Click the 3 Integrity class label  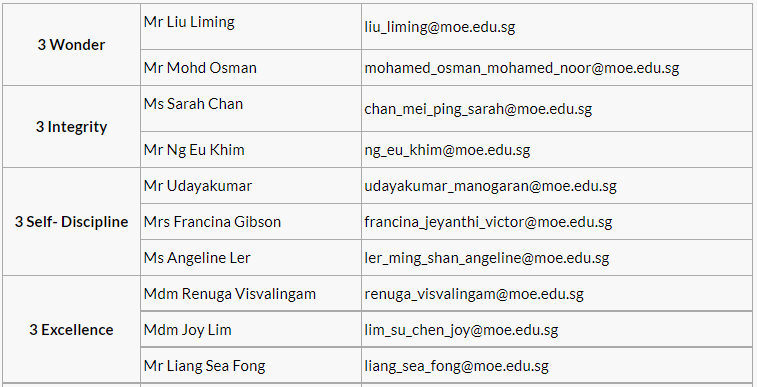click(71, 127)
